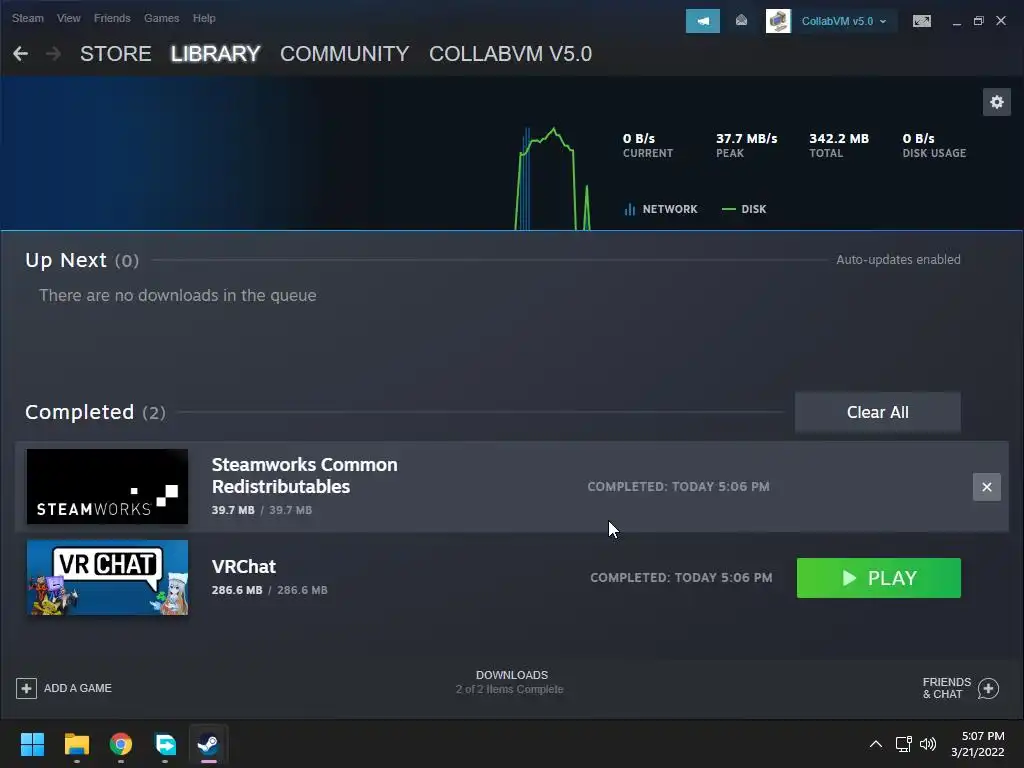Click the ADD A GAME label
Screen dimensions: 1024x768
pos(78,688)
